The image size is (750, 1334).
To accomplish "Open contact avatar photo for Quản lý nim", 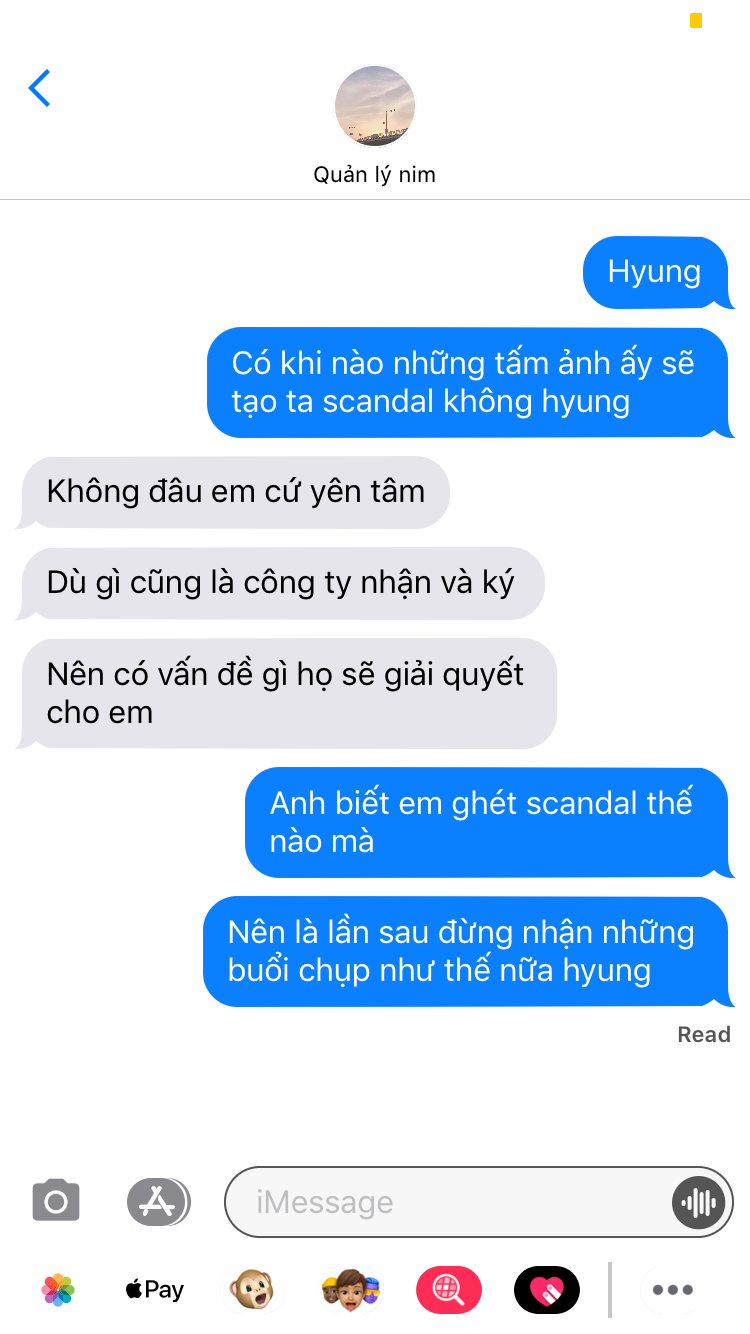I will point(375,106).
